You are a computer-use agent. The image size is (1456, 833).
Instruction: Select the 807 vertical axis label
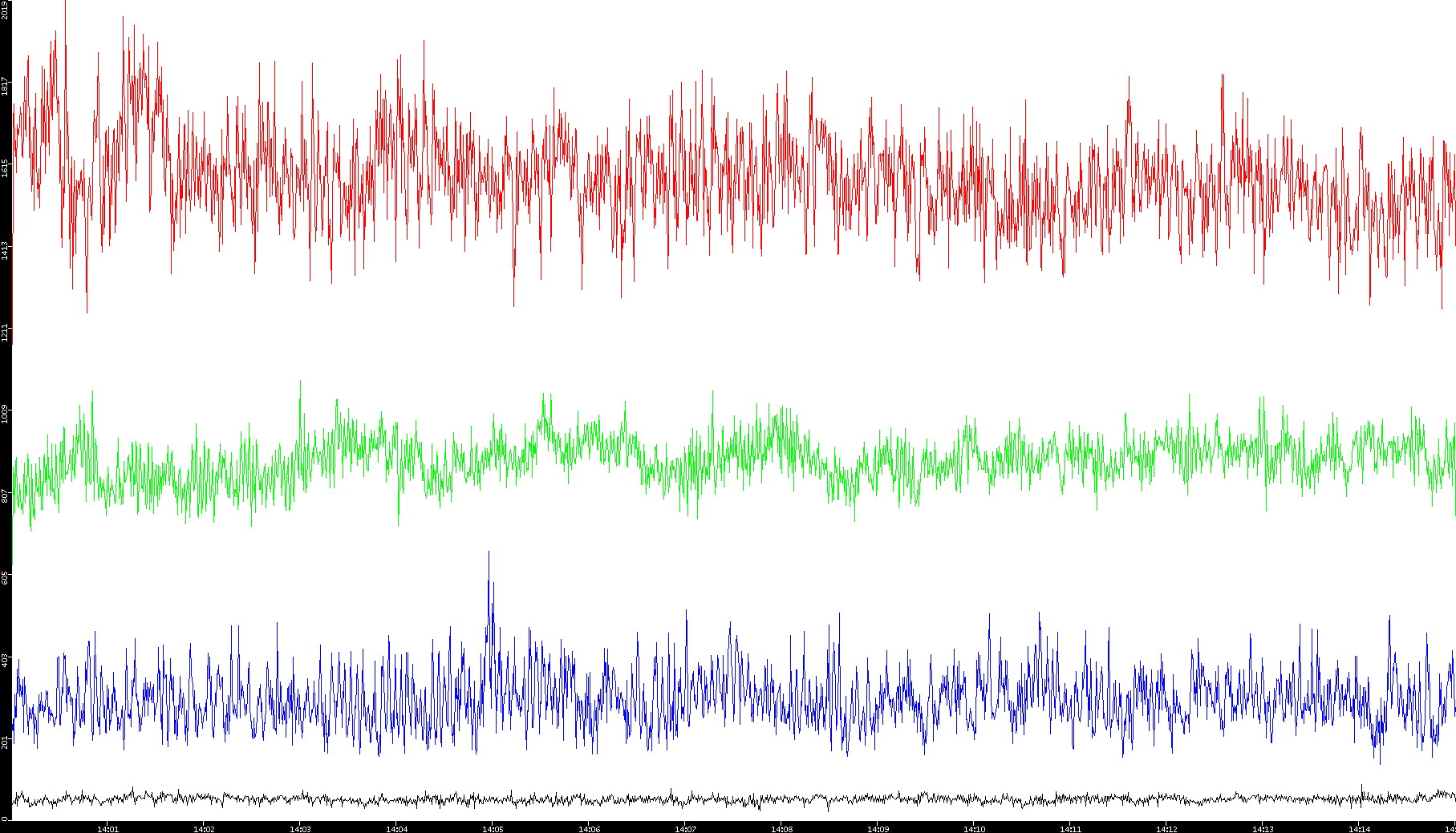tap(5, 496)
